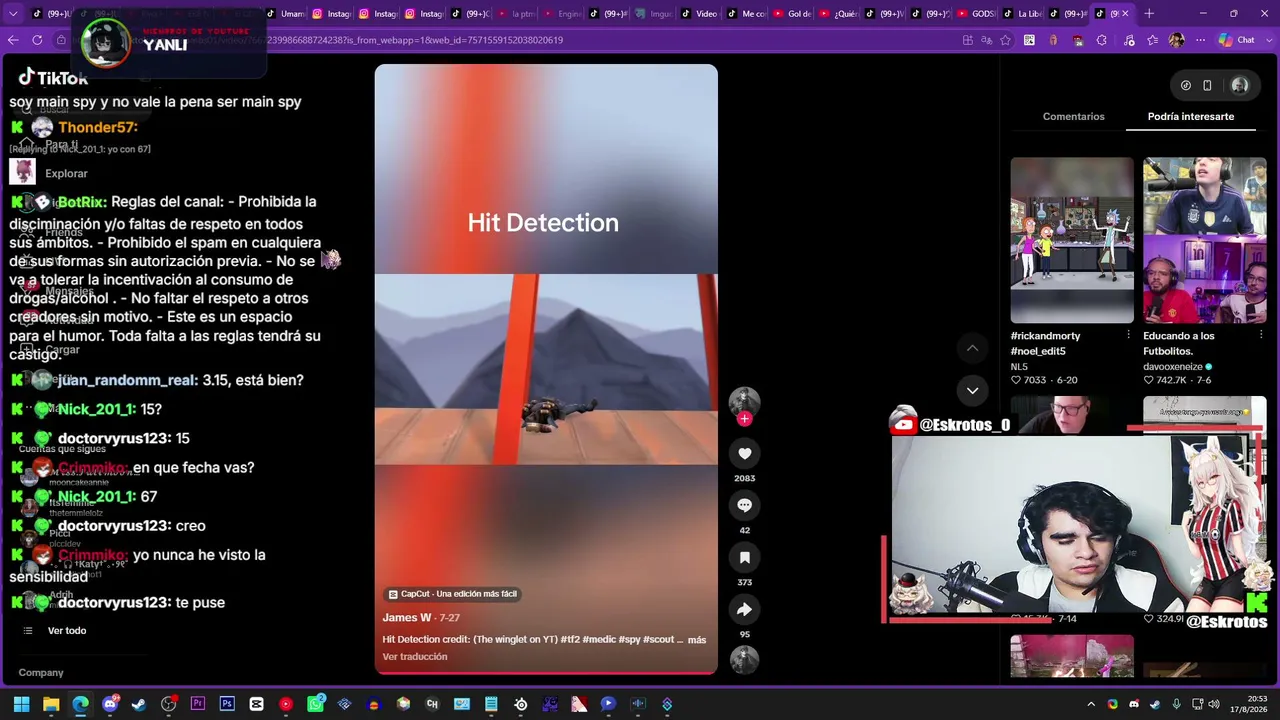Go to the previous video
This screenshot has height=720, width=1280.
[972, 348]
